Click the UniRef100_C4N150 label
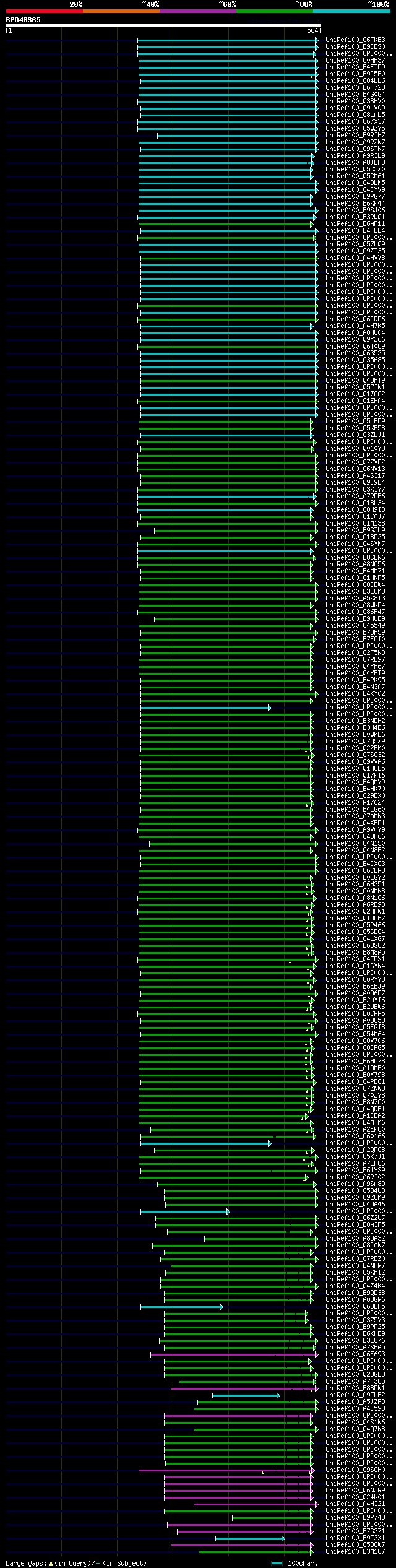The height and width of the screenshot is (1568, 396). click(355, 844)
